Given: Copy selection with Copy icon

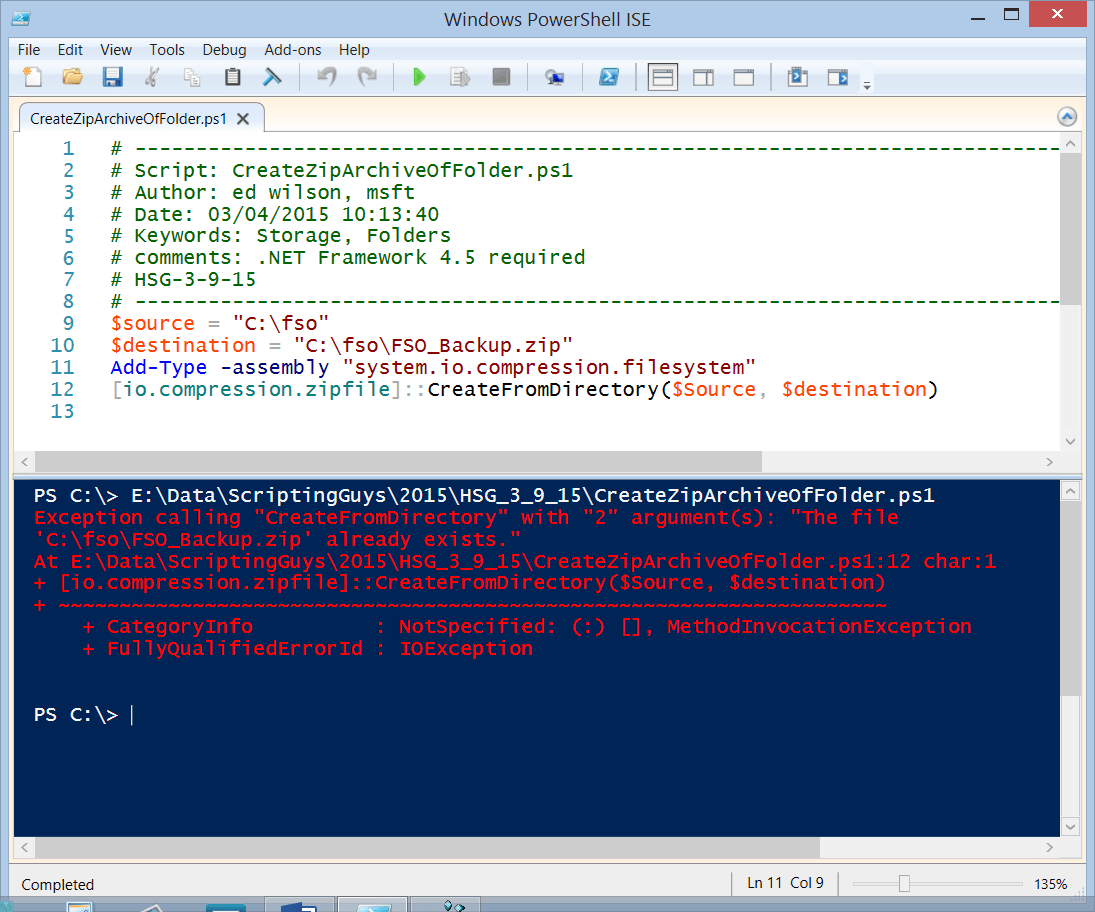Looking at the screenshot, I should (x=192, y=77).
